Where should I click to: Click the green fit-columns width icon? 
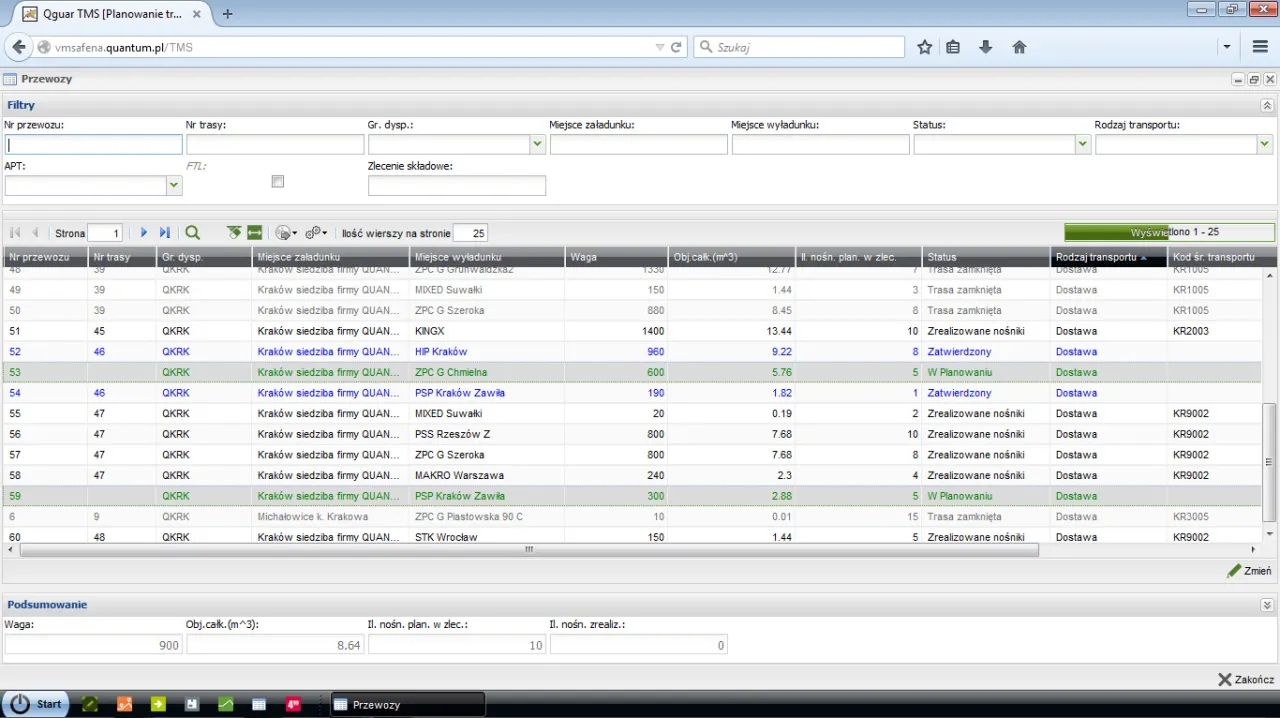pyautogui.click(x=255, y=233)
